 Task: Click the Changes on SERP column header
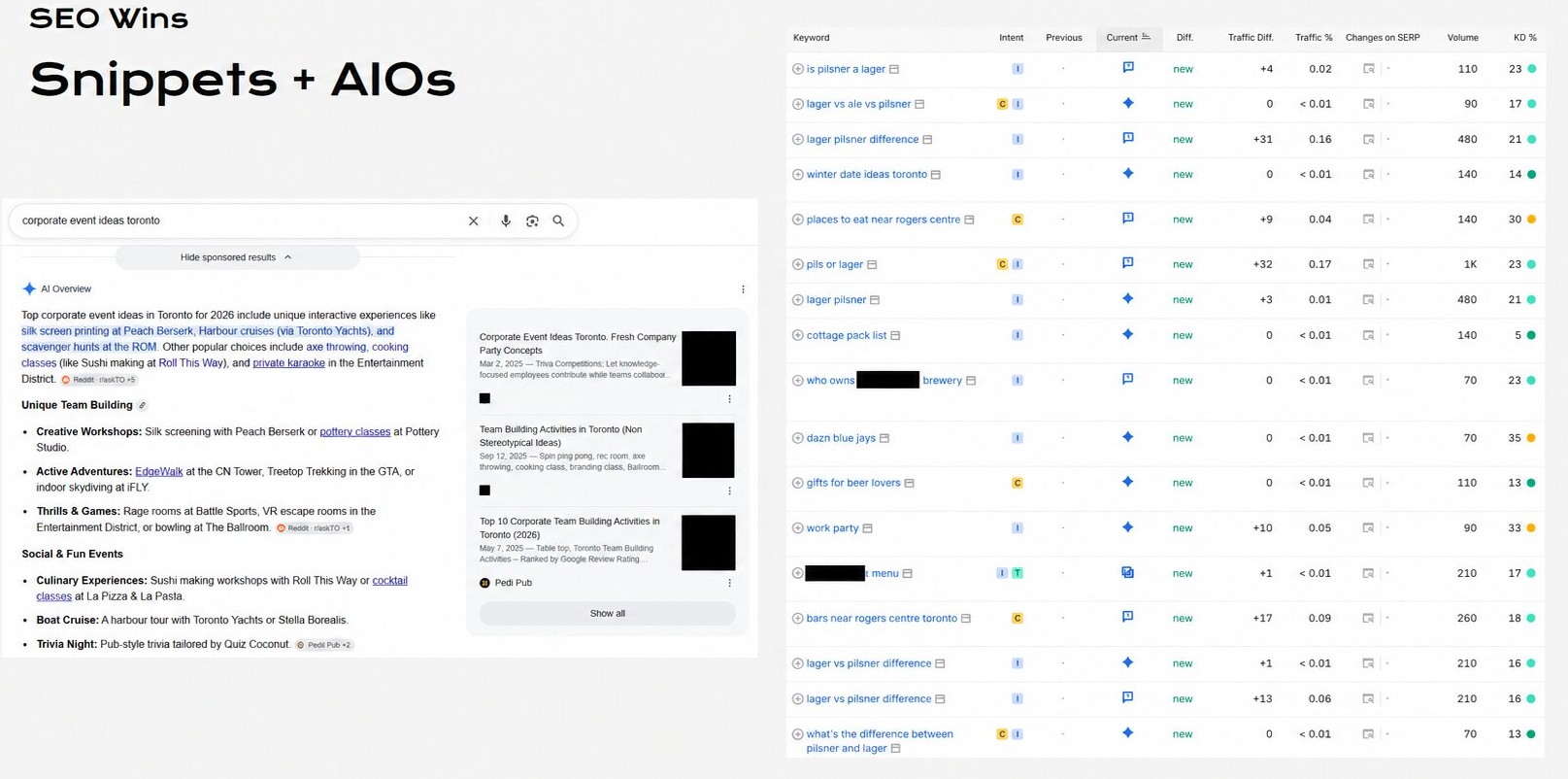coord(1382,38)
